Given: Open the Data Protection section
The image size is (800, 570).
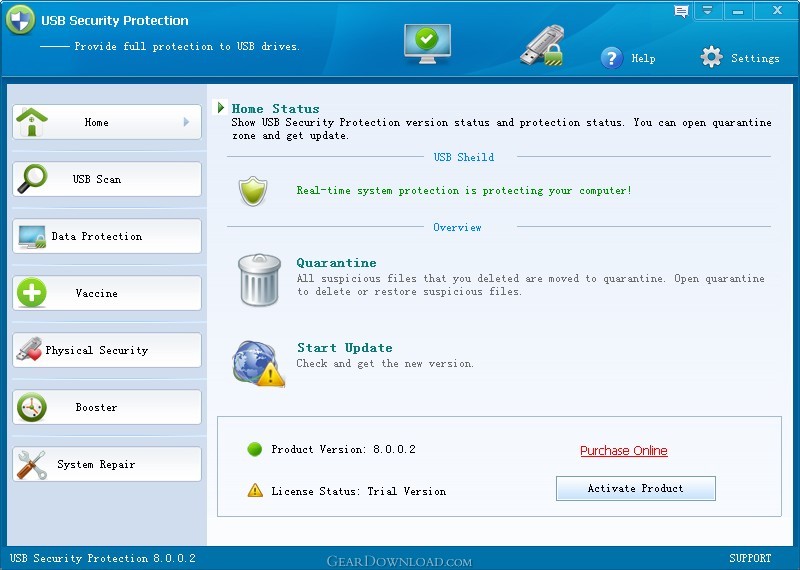Looking at the screenshot, I should [x=107, y=236].
